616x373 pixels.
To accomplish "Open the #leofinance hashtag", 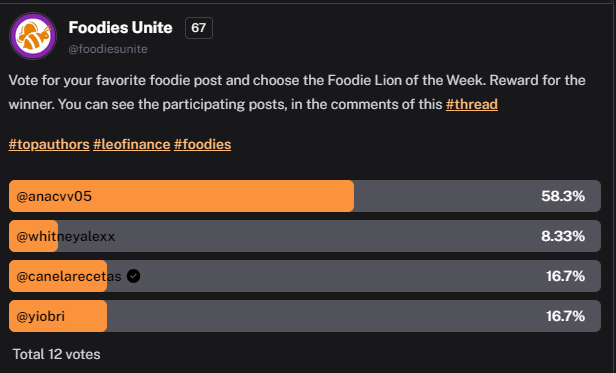I will click(x=132, y=144).
